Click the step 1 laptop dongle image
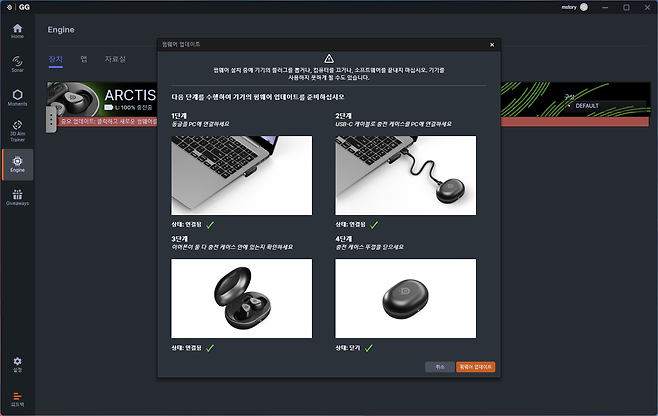This screenshot has width=658, height=416. (241, 176)
